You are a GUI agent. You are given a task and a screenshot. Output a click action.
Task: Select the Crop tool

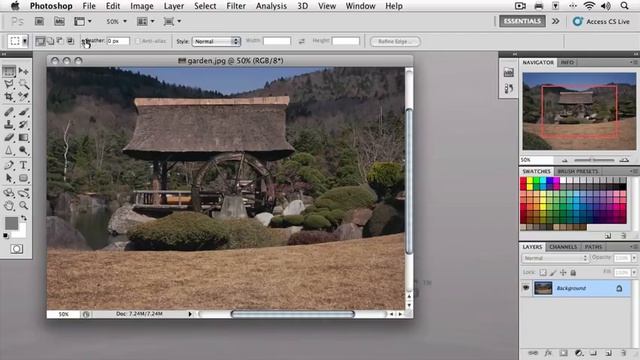pos(9,97)
